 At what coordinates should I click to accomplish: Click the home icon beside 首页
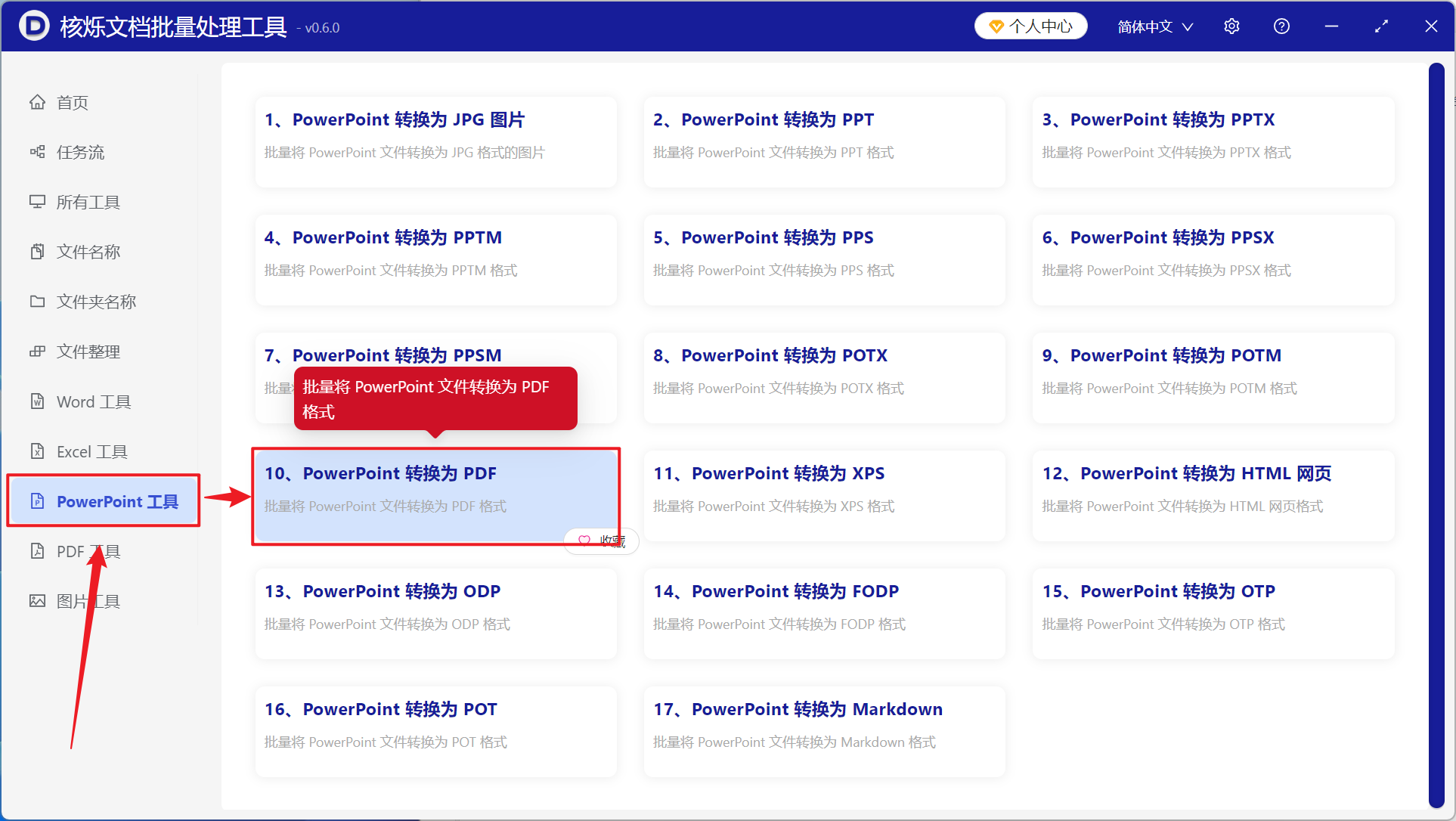click(37, 102)
